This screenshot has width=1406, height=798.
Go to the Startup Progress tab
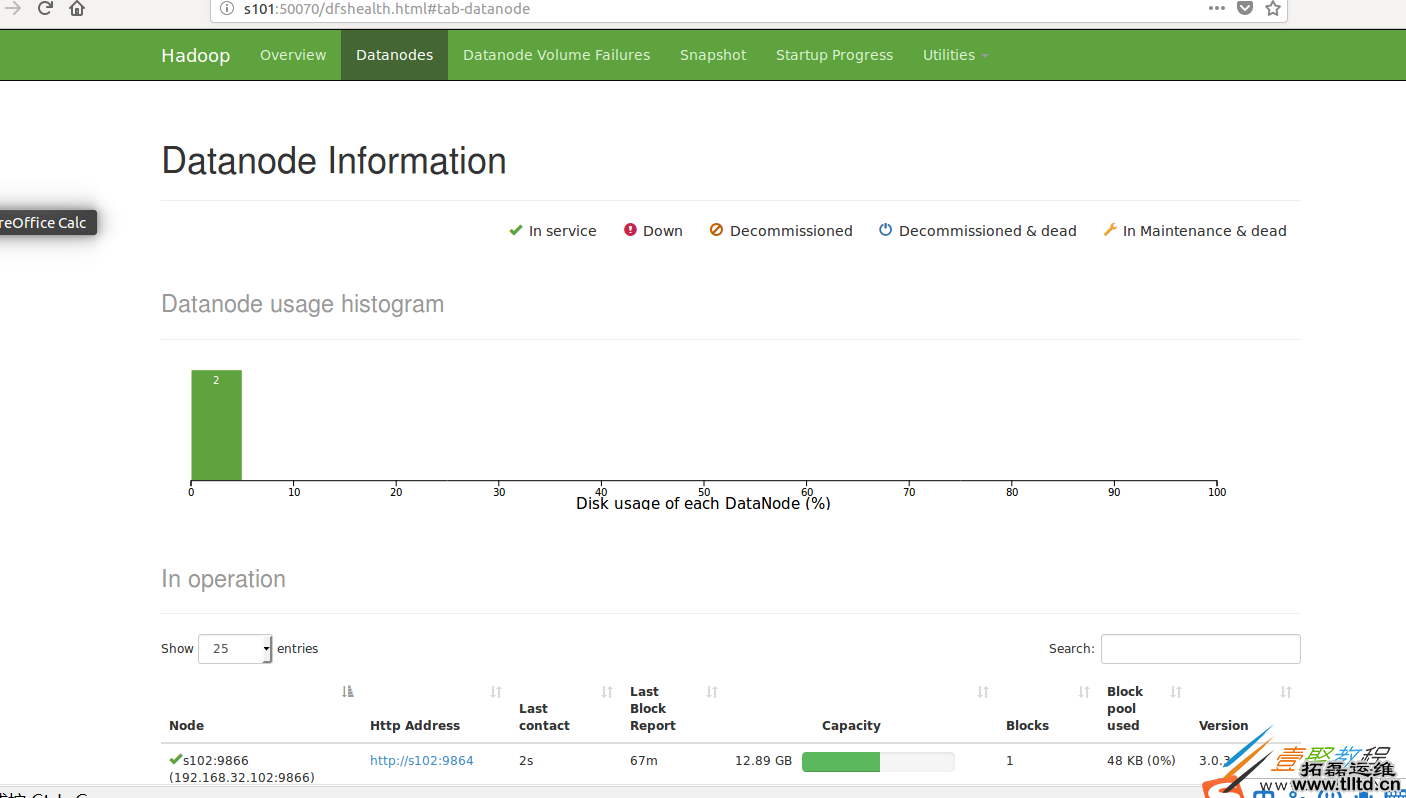click(834, 55)
